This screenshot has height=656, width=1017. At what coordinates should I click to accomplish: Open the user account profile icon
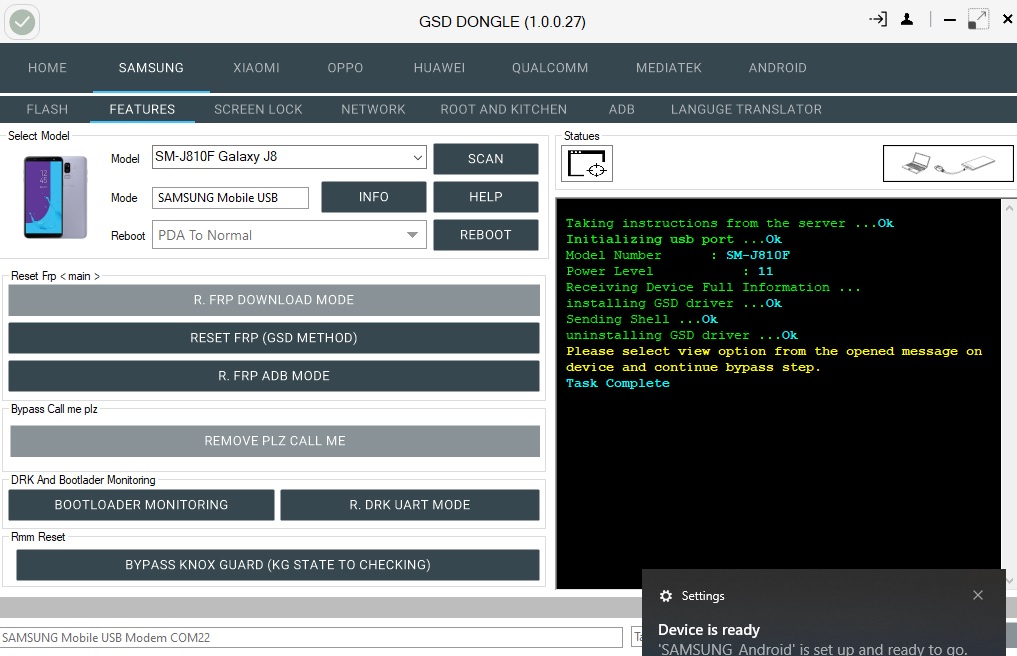(x=907, y=19)
